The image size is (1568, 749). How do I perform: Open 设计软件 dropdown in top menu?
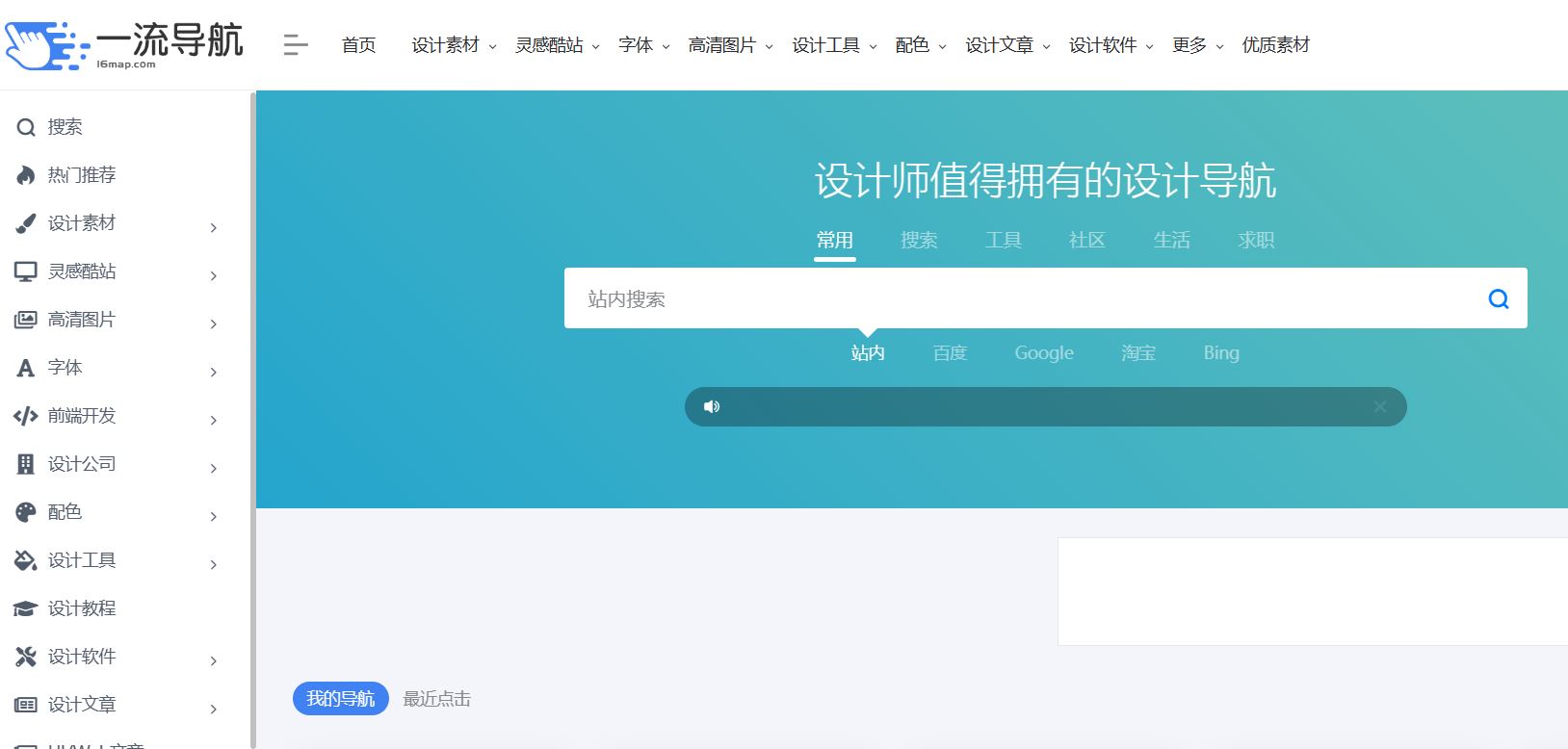pos(1111,45)
